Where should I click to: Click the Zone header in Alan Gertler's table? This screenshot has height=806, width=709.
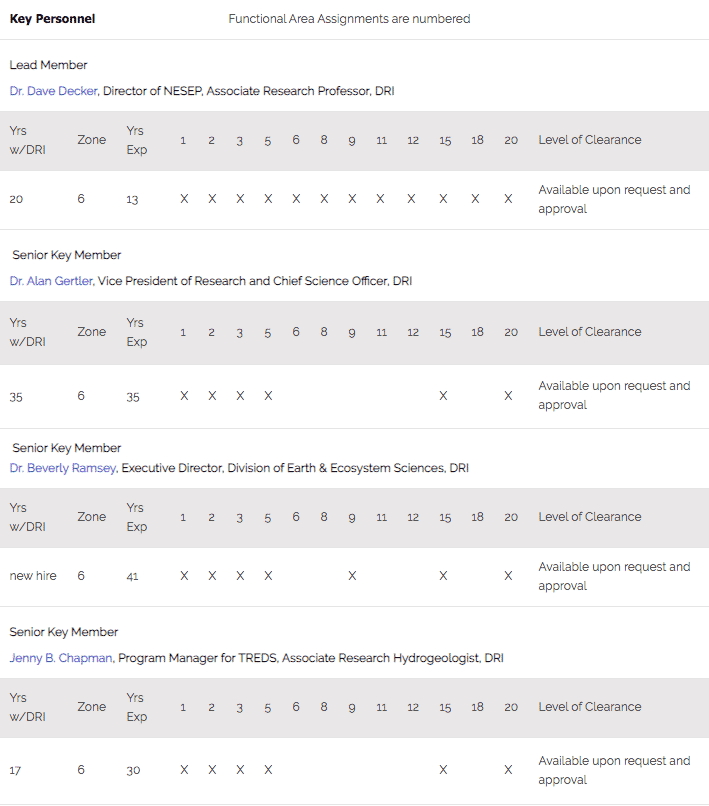[91, 332]
